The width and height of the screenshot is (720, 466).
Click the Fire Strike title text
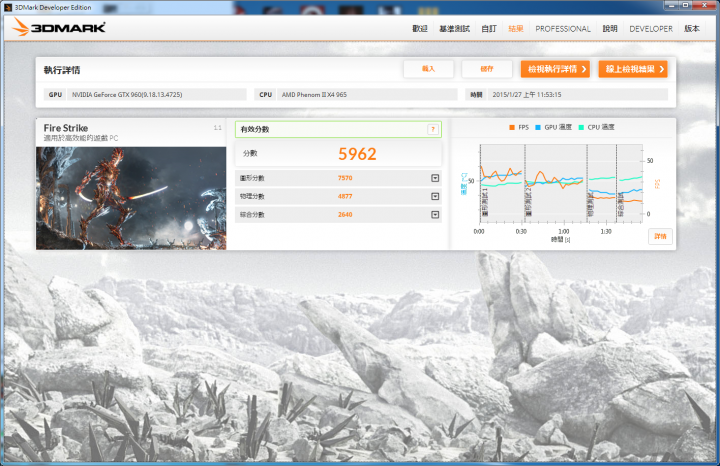[66, 128]
